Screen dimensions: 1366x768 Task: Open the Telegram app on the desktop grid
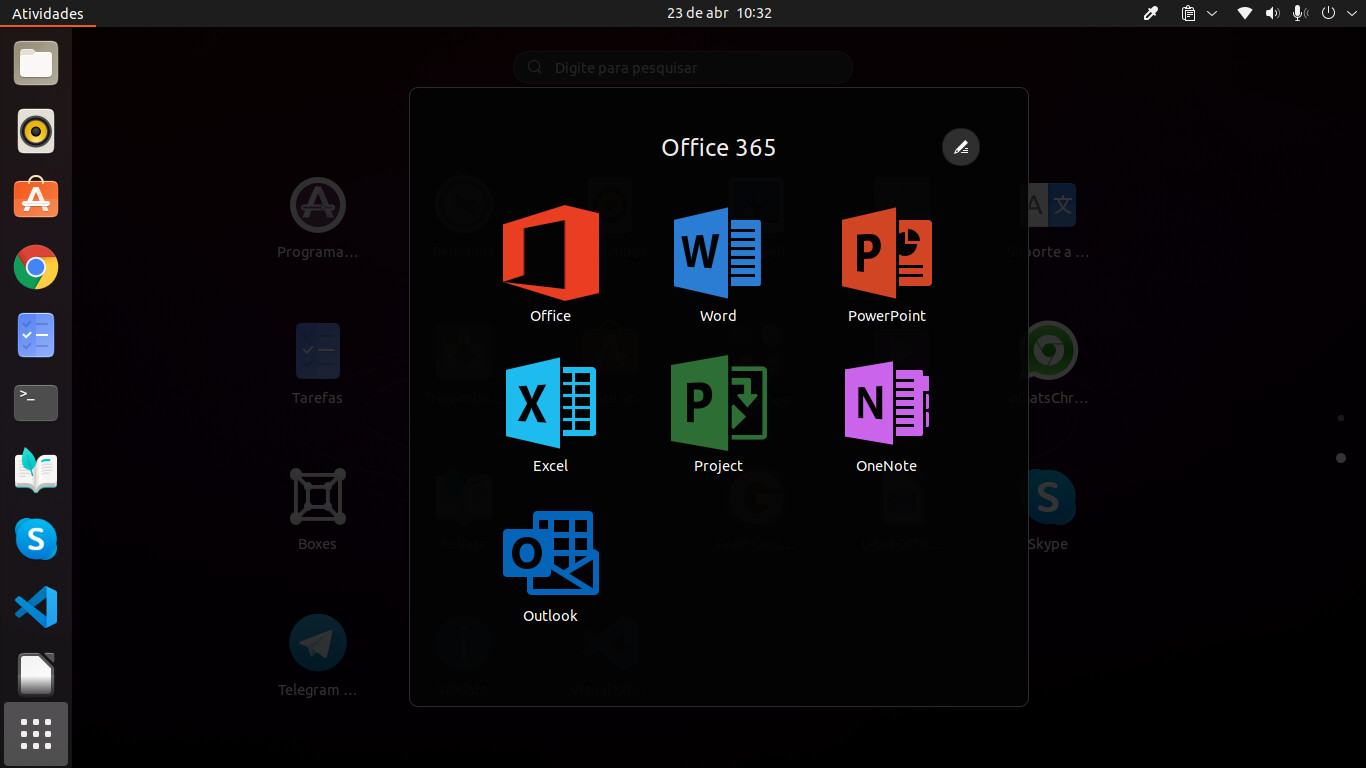tap(317, 642)
